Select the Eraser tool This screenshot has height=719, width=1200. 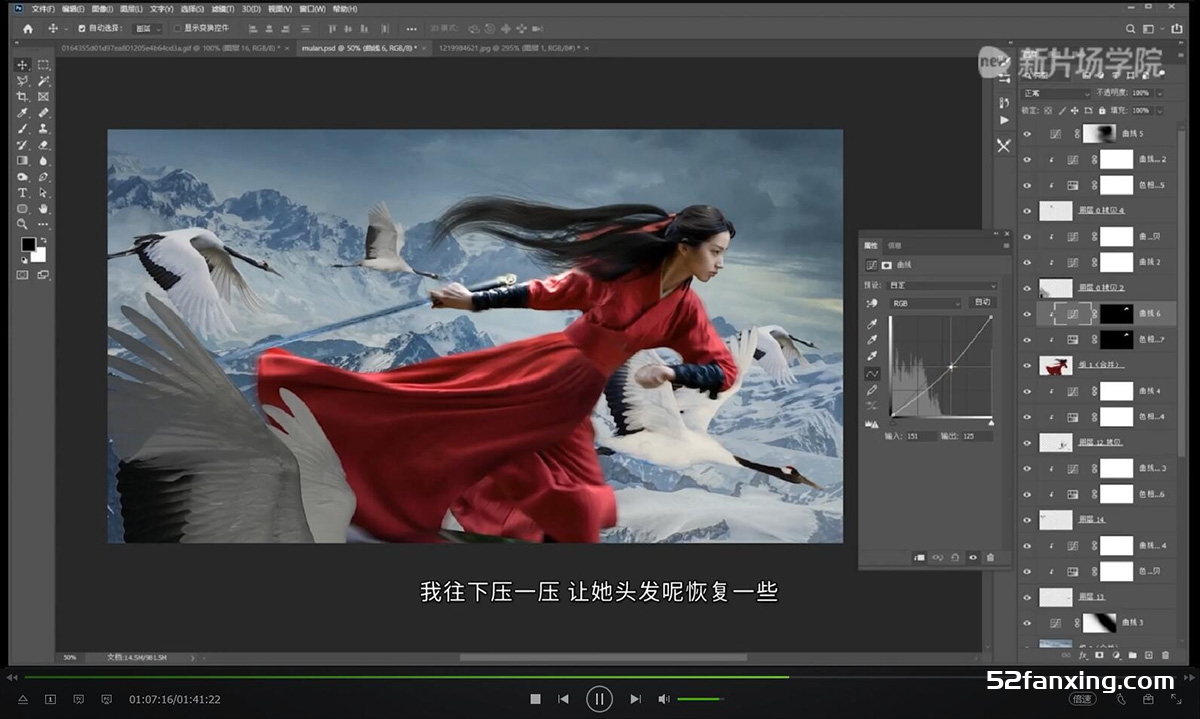(43, 145)
